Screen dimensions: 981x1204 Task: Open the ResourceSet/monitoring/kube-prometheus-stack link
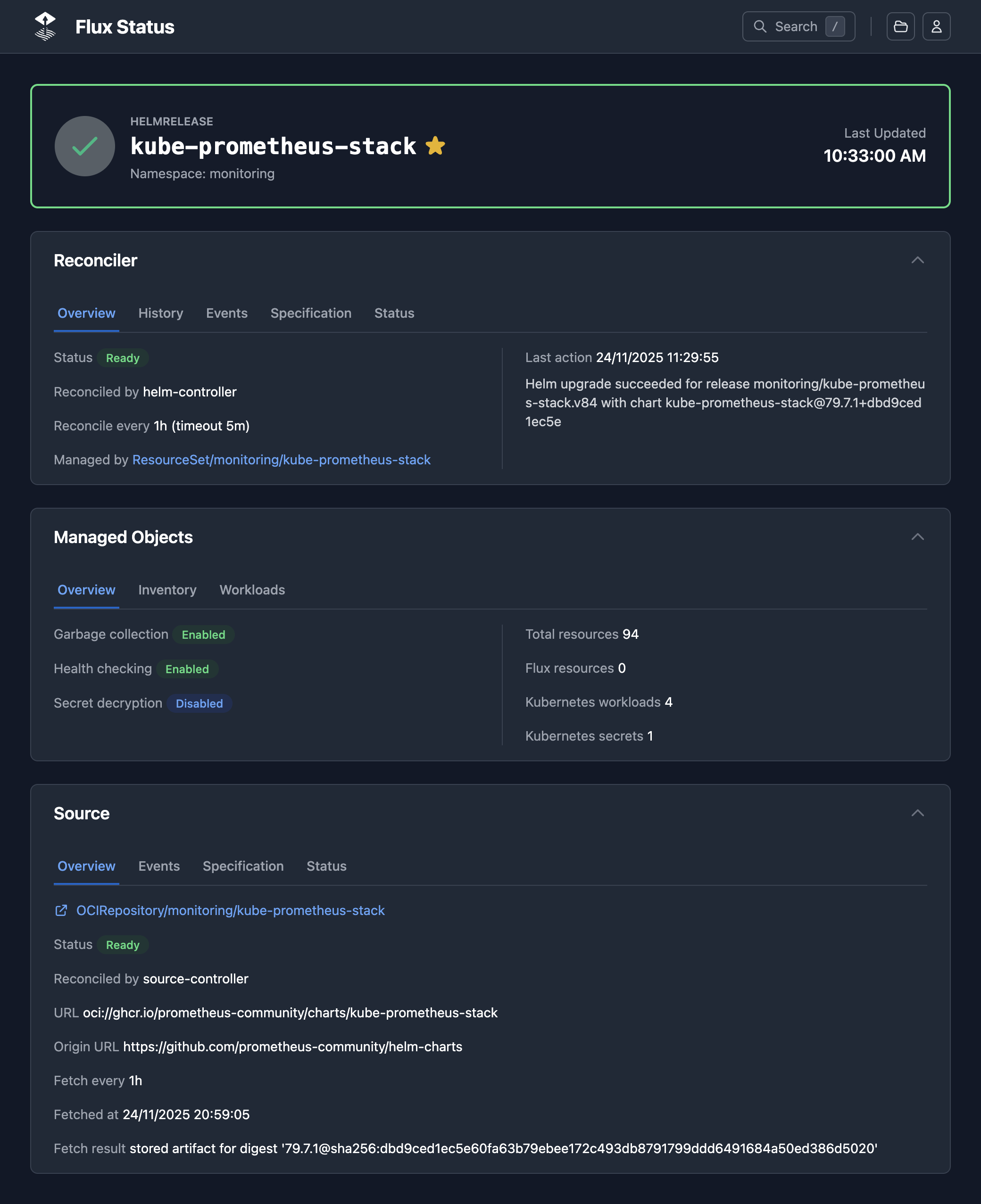281,460
